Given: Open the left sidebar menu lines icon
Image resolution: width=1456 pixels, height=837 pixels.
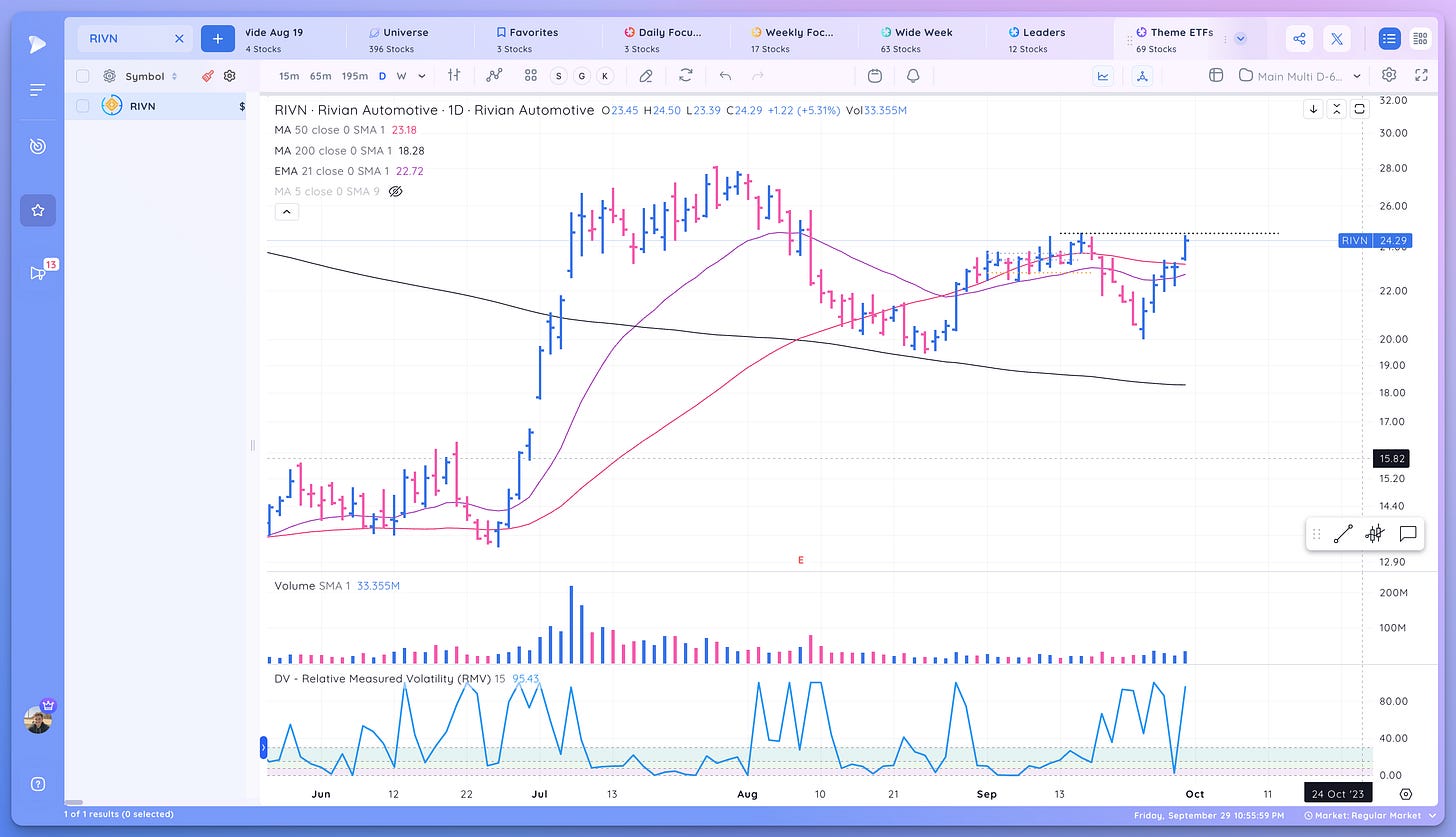Looking at the screenshot, I should pos(37,90).
